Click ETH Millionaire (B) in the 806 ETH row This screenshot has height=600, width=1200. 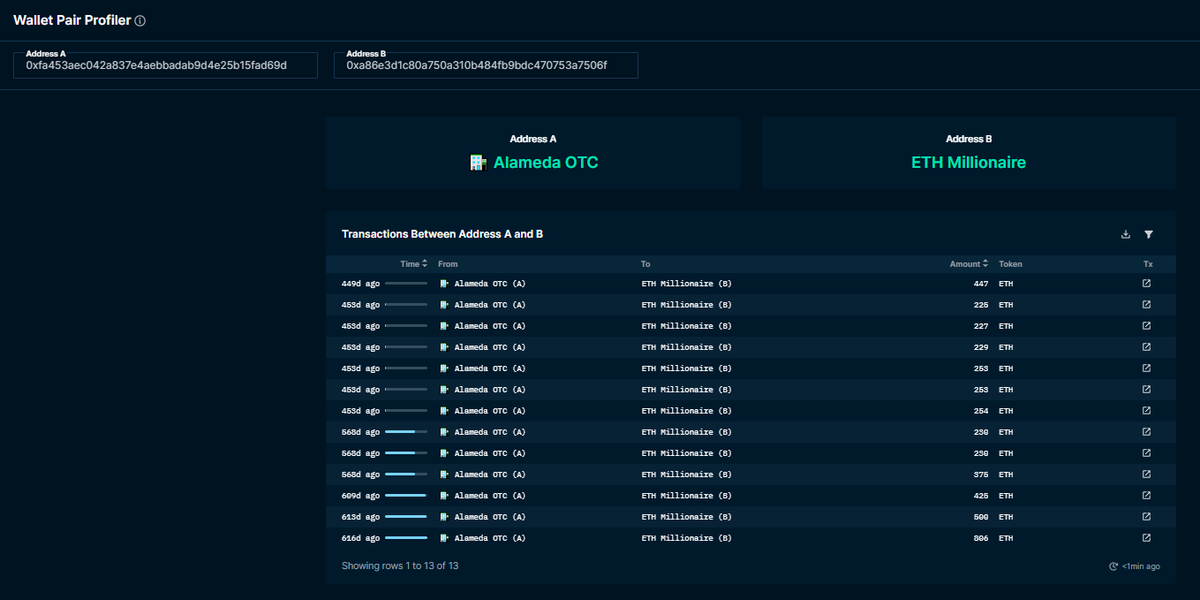pos(686,538)
